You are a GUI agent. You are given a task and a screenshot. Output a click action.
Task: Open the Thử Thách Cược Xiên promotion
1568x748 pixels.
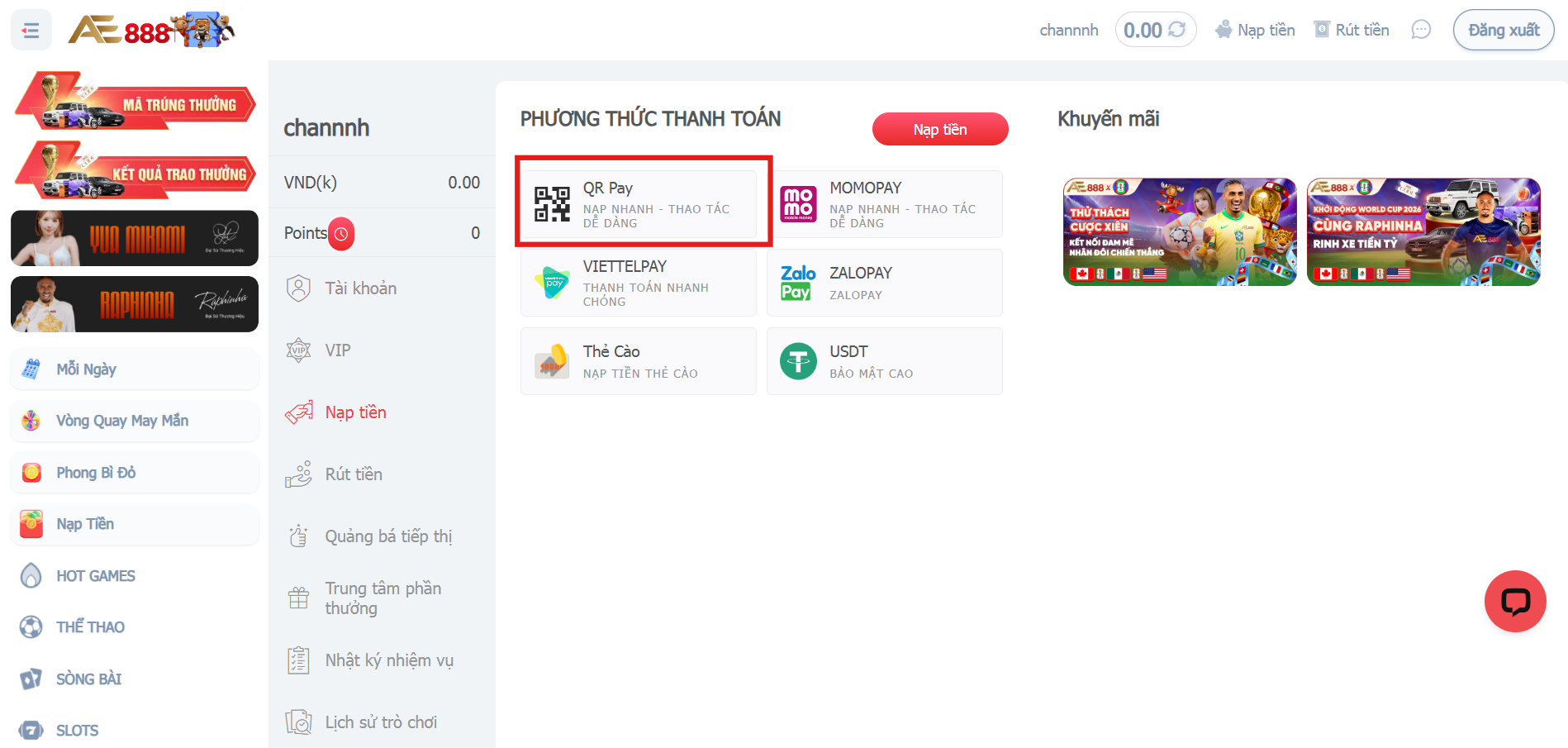click(x=1180, y=232)
